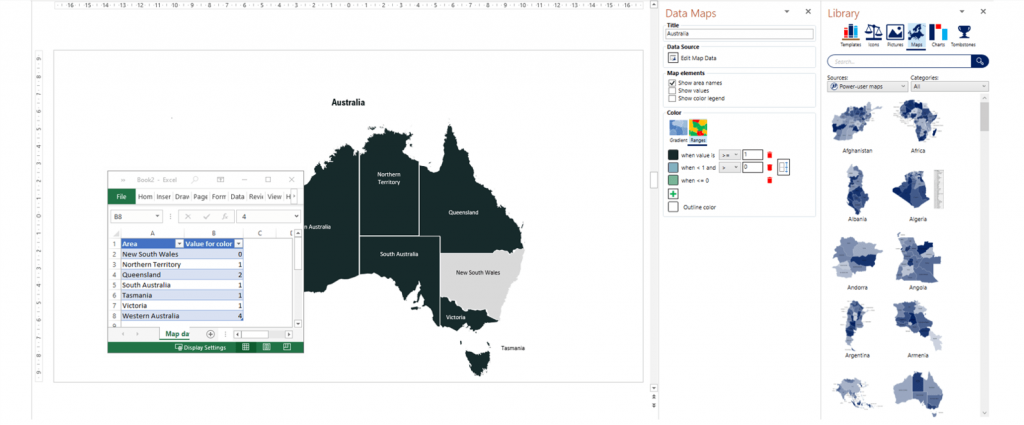Switch to the Excel Data tab
The height and width of the screenshot is (425, 1024).
click(237, 197)
